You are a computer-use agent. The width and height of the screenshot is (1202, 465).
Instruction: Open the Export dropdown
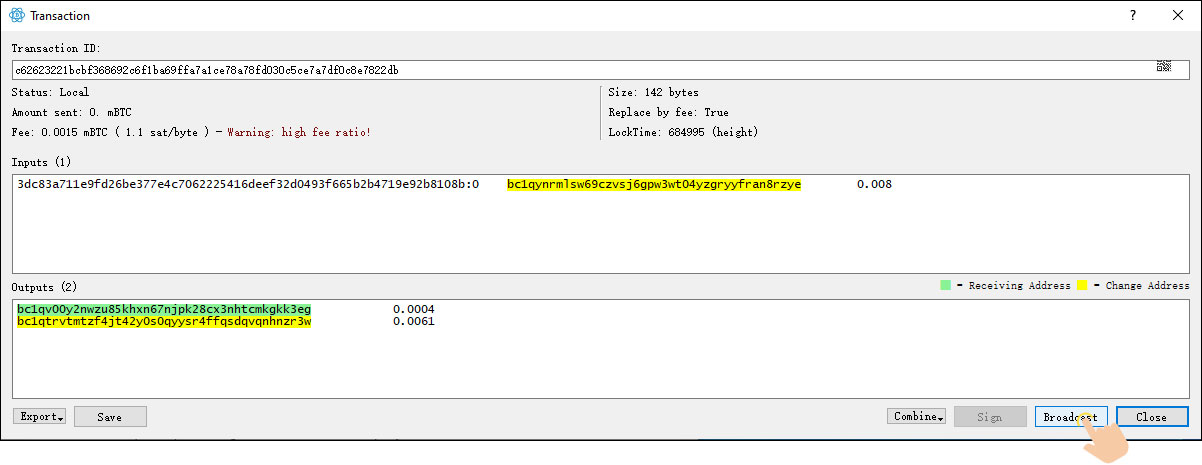pyautogui.click(x=40, y=417)
